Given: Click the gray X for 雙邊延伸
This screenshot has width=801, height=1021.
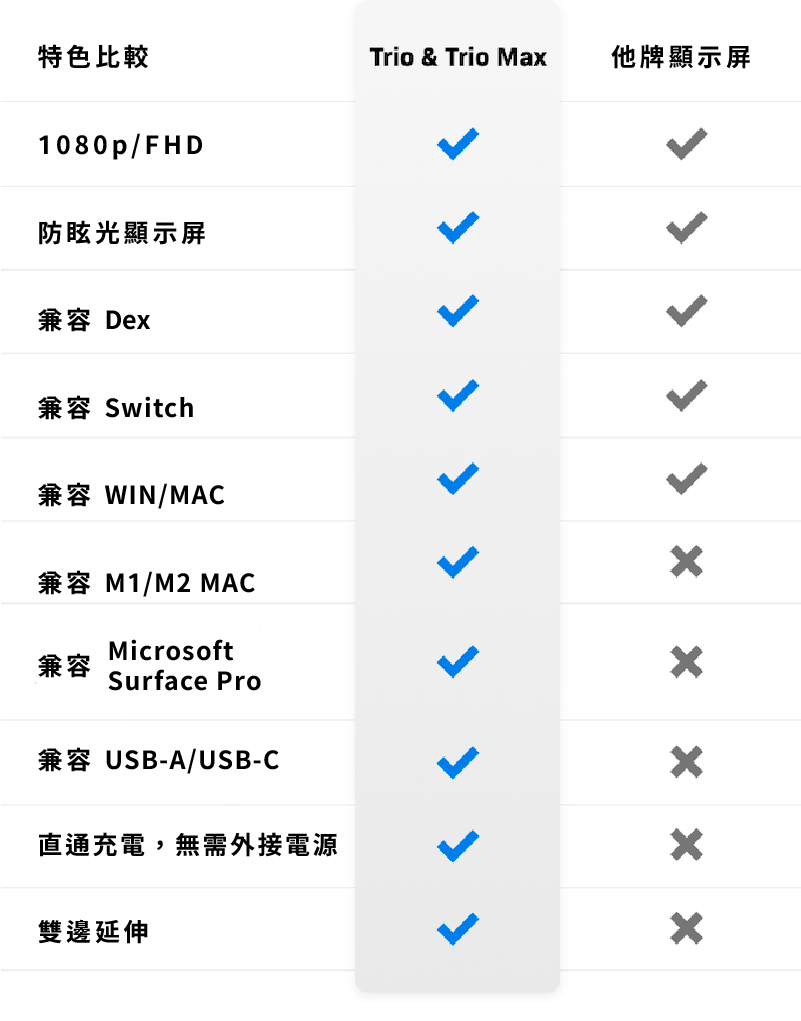Looking at the screenshot, I should pyautogui.click(x=686, y=930).
